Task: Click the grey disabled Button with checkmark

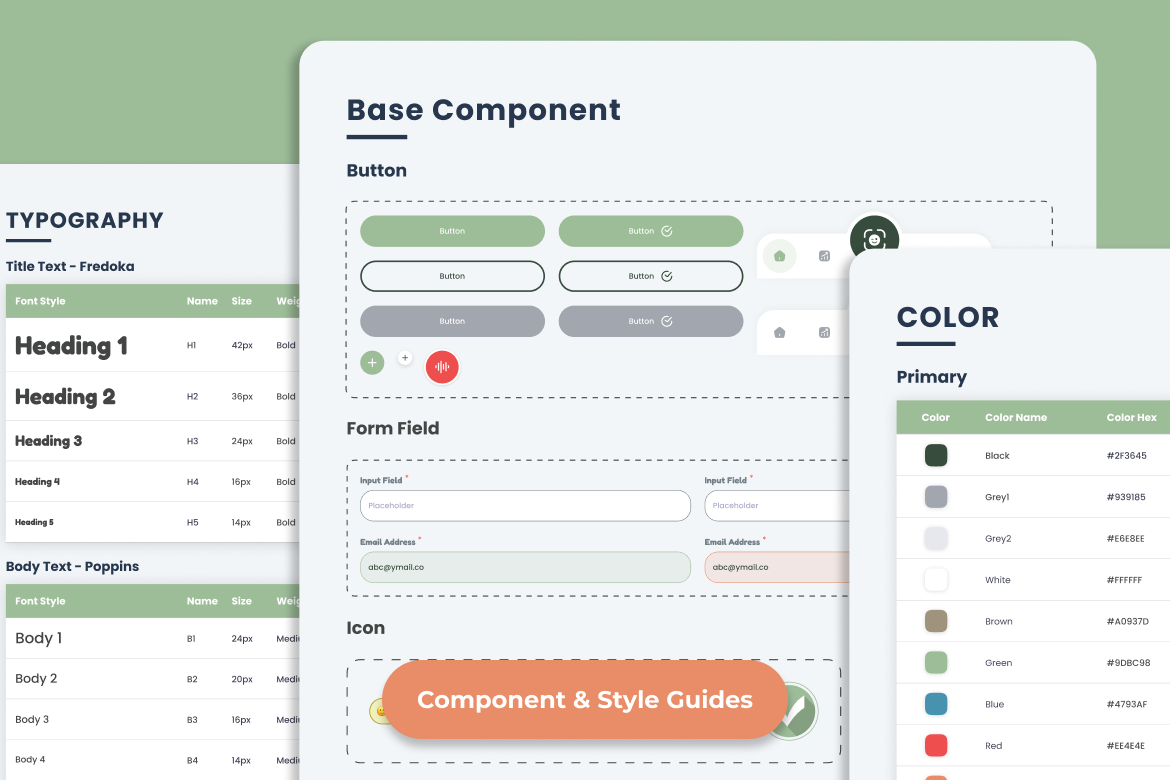Action: (x=650, y=321)
